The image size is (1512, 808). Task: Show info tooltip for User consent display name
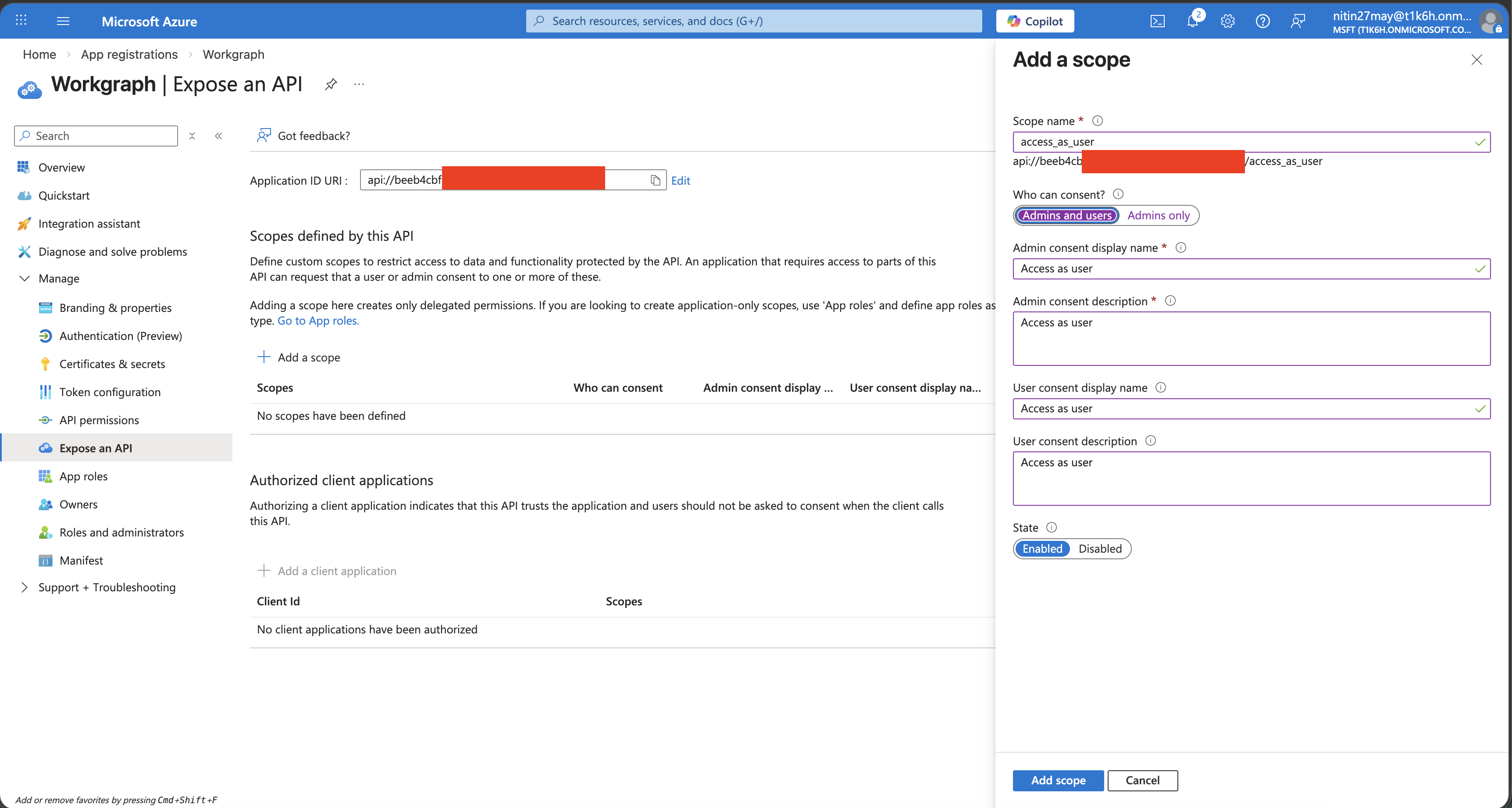[1160, 387]
